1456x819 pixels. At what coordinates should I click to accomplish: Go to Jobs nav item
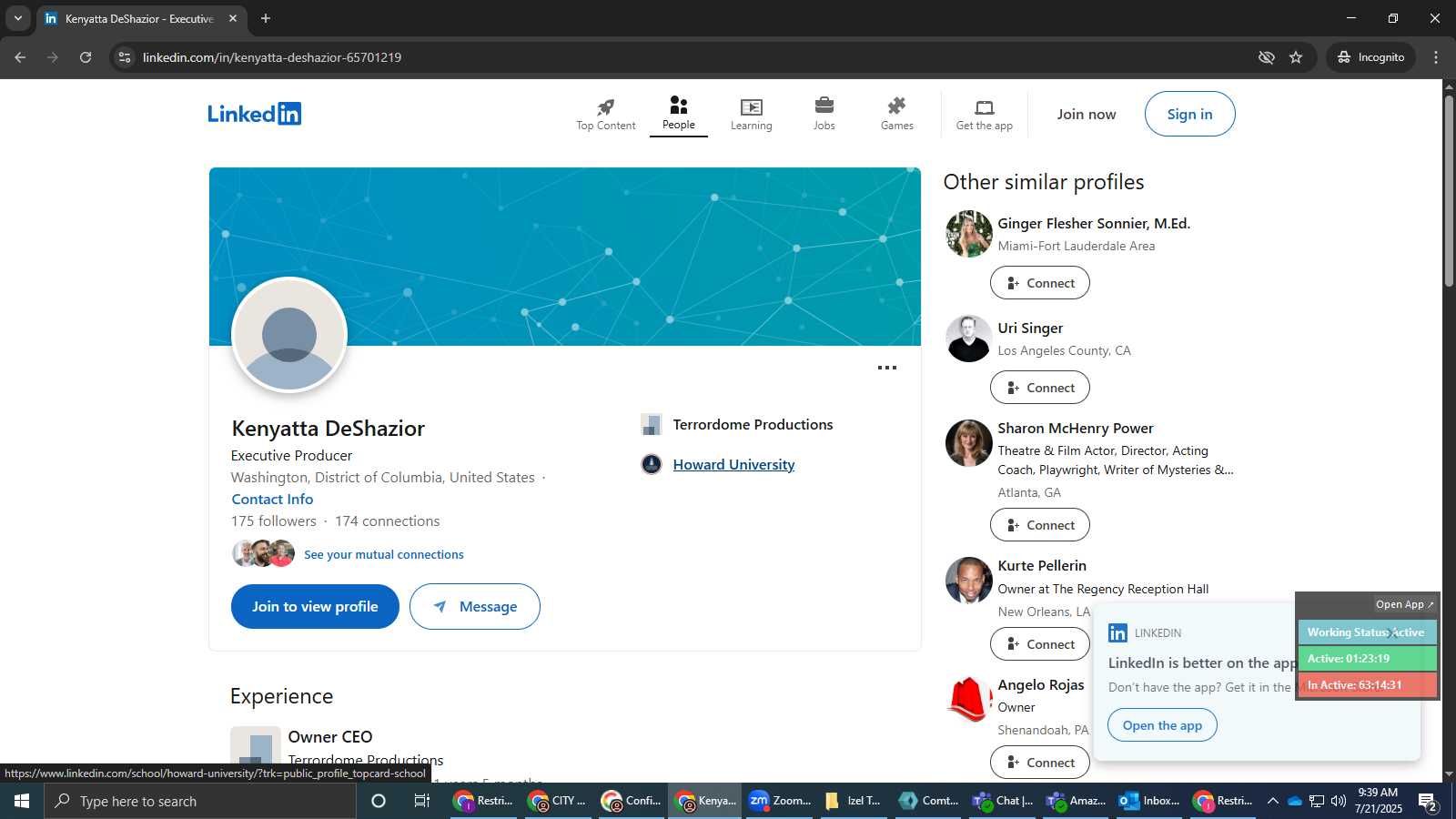(x=824, y=115)
